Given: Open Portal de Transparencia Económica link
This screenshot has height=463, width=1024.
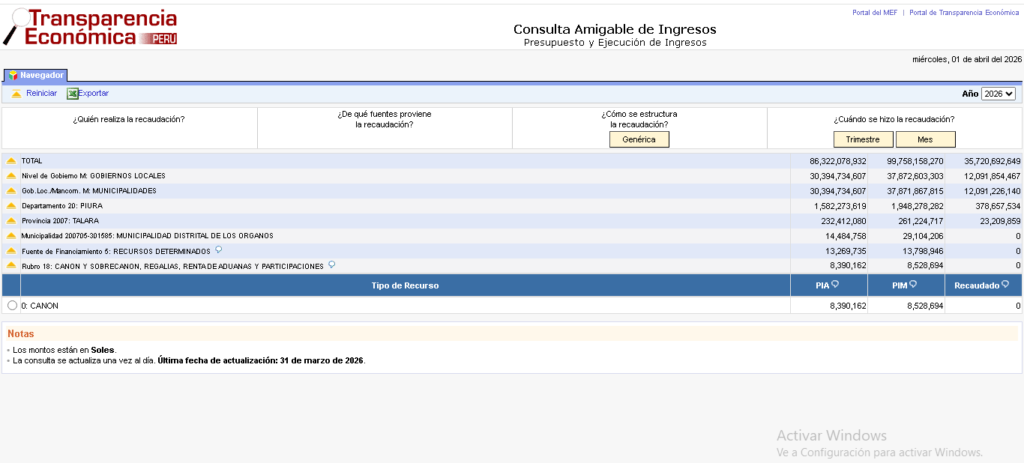Looking at the screenshot, I should point(963,13).
